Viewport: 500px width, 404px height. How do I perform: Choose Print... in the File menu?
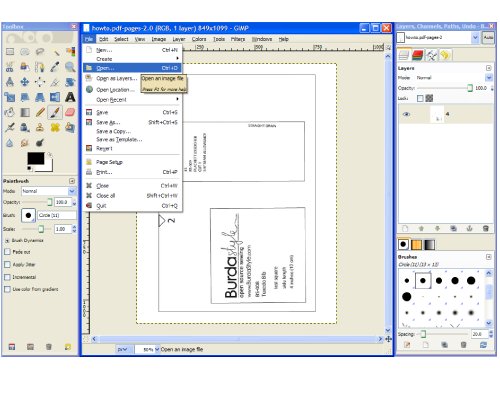133,172
